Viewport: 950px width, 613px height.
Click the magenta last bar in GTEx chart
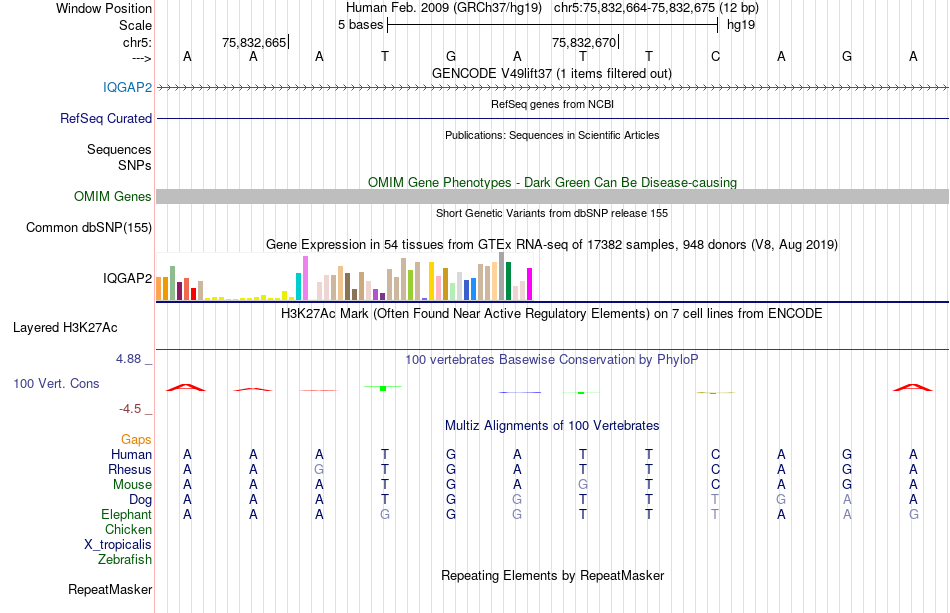point(529,284)
